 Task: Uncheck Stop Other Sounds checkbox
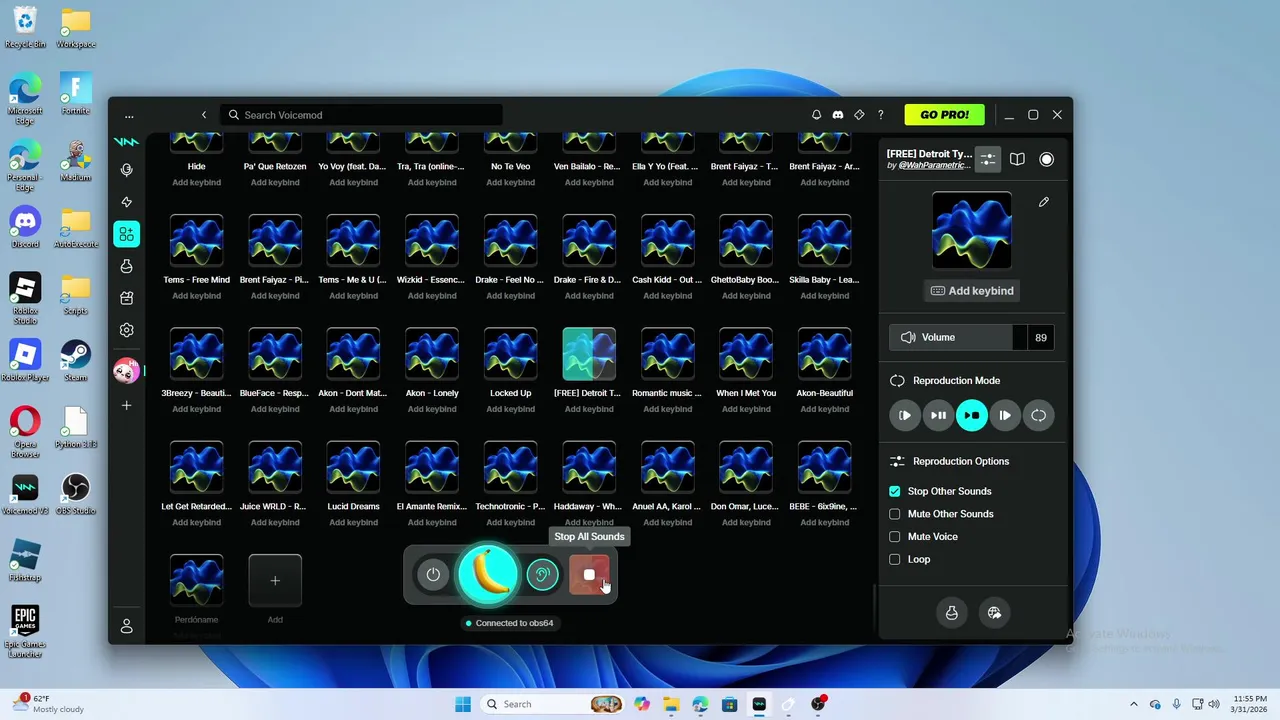click(895, 491)
